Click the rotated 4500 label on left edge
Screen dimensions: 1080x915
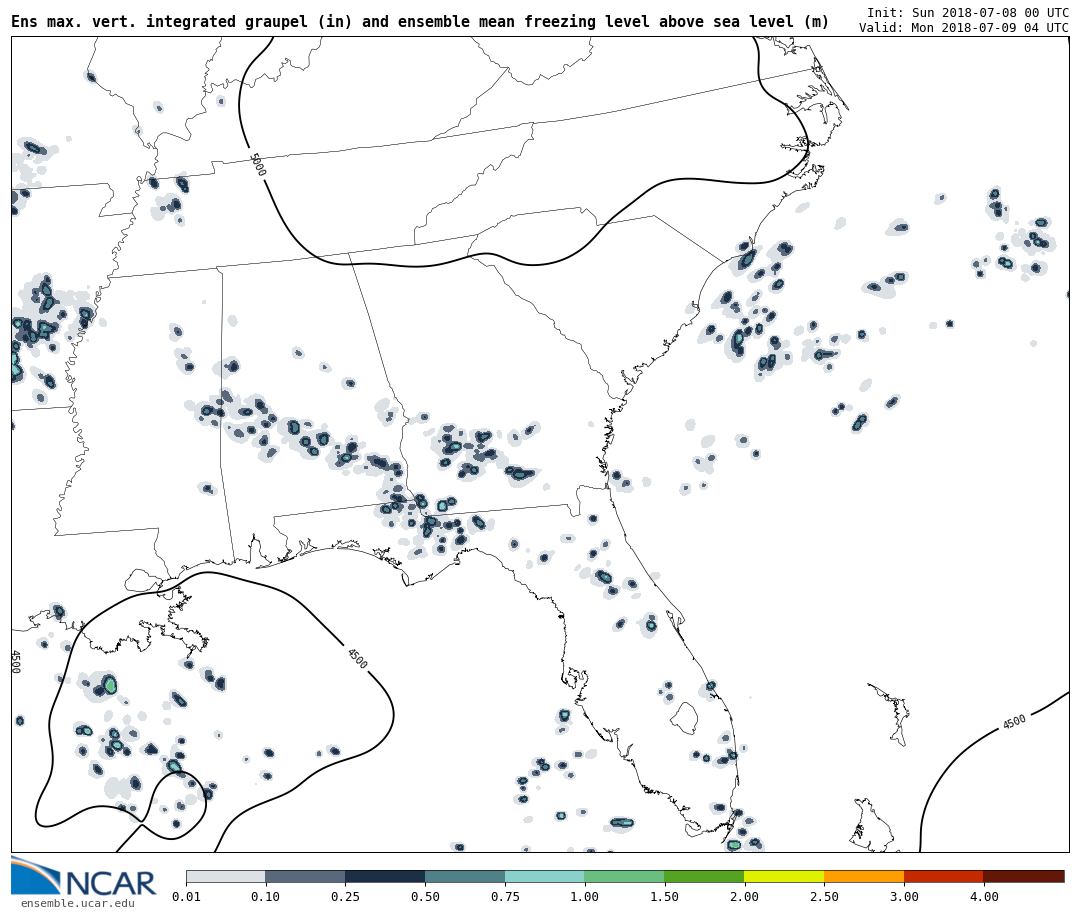click(15, 661)
